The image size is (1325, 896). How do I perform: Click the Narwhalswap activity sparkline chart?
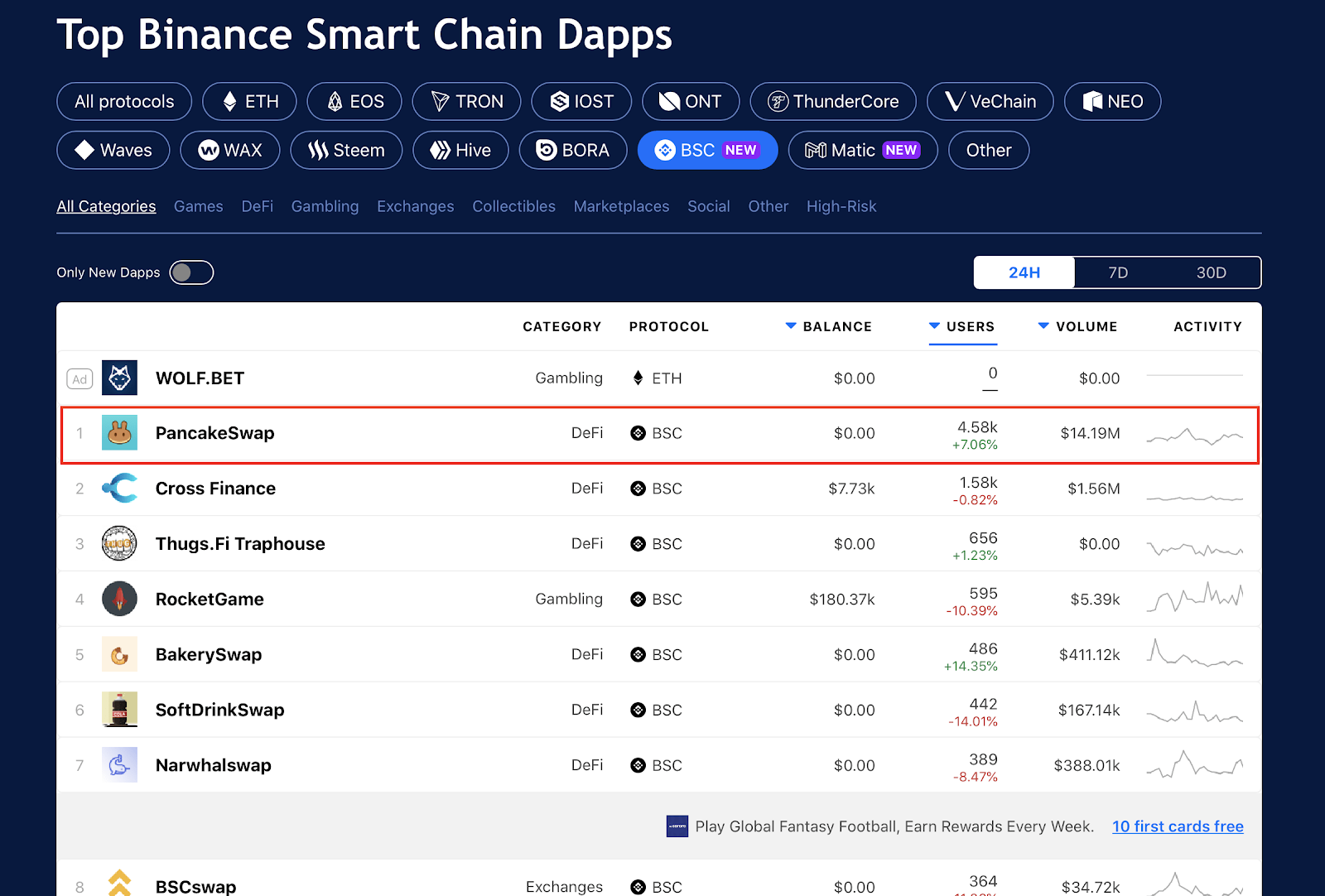pos(1194,764)
